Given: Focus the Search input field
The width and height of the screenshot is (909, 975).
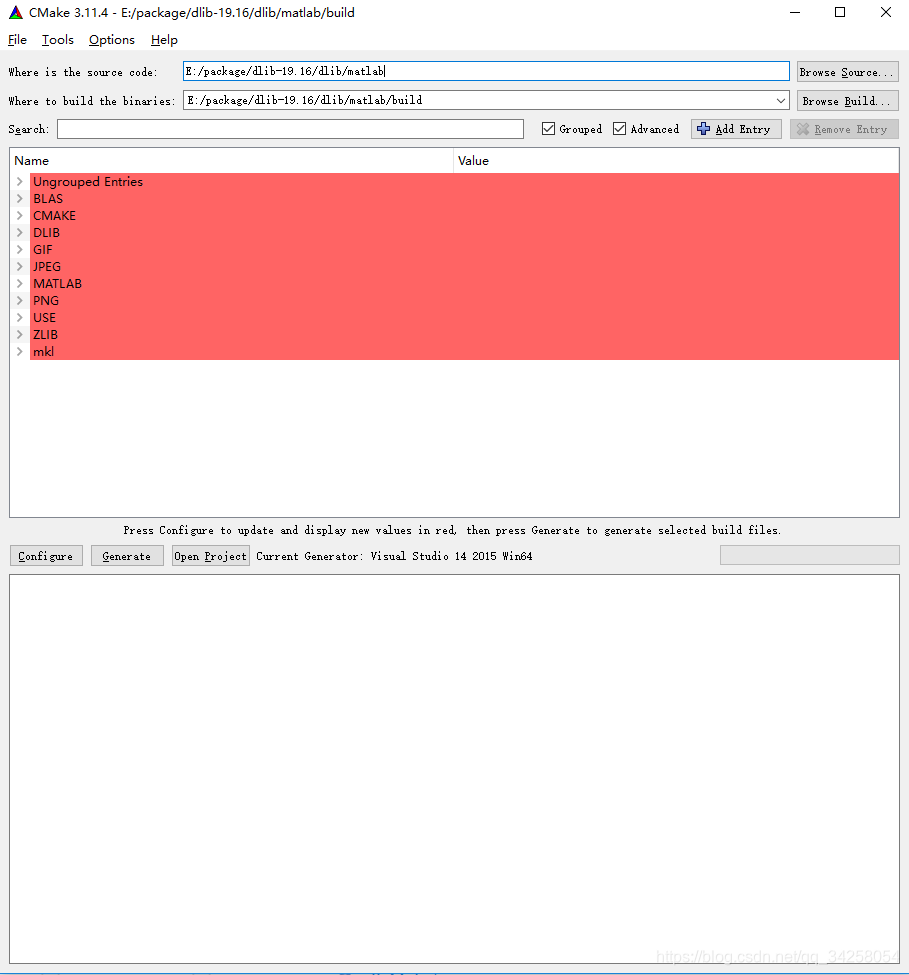Looking at the screenshot, I should coord(290,129).
